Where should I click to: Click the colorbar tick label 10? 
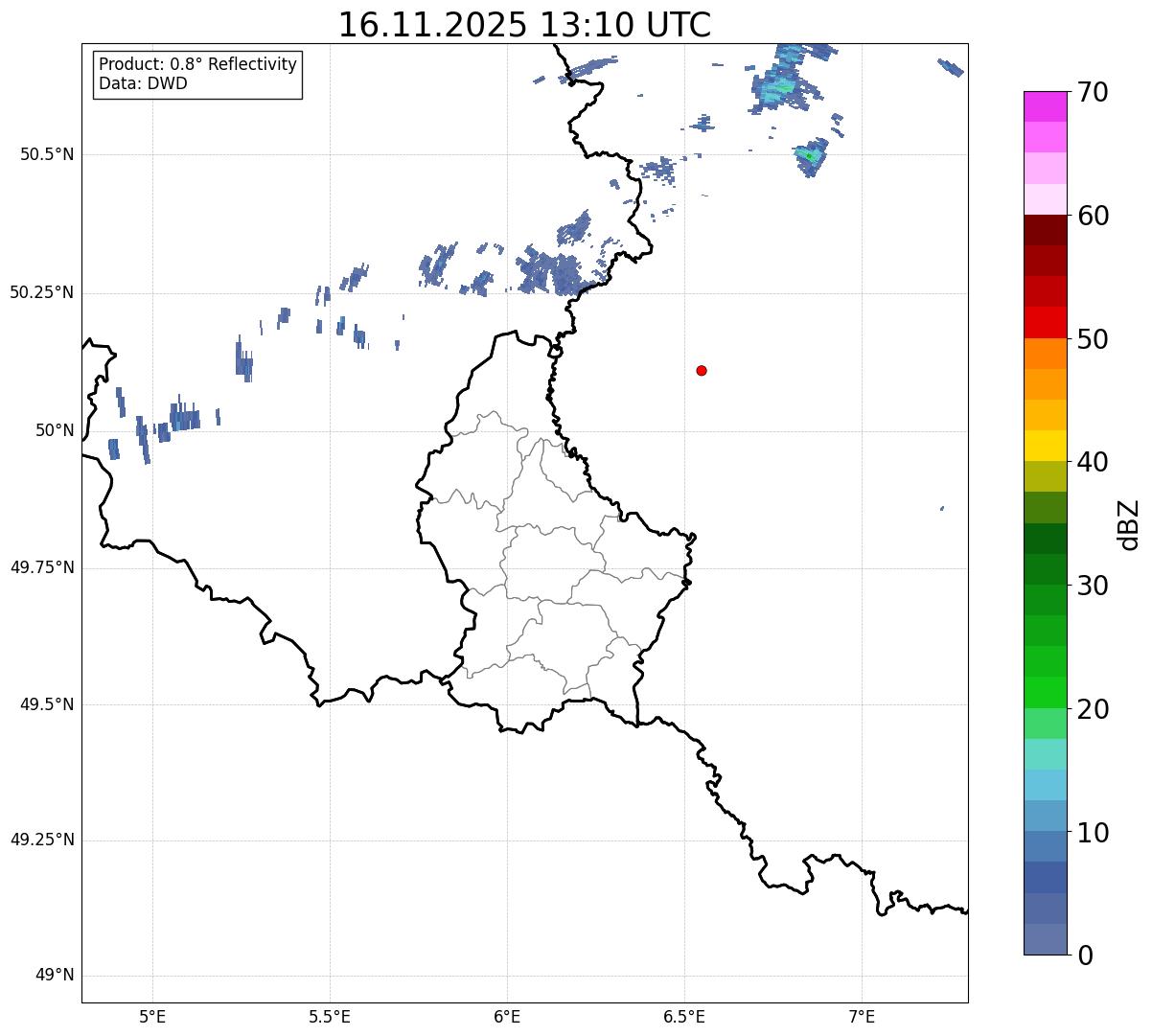pos(1093,832)
